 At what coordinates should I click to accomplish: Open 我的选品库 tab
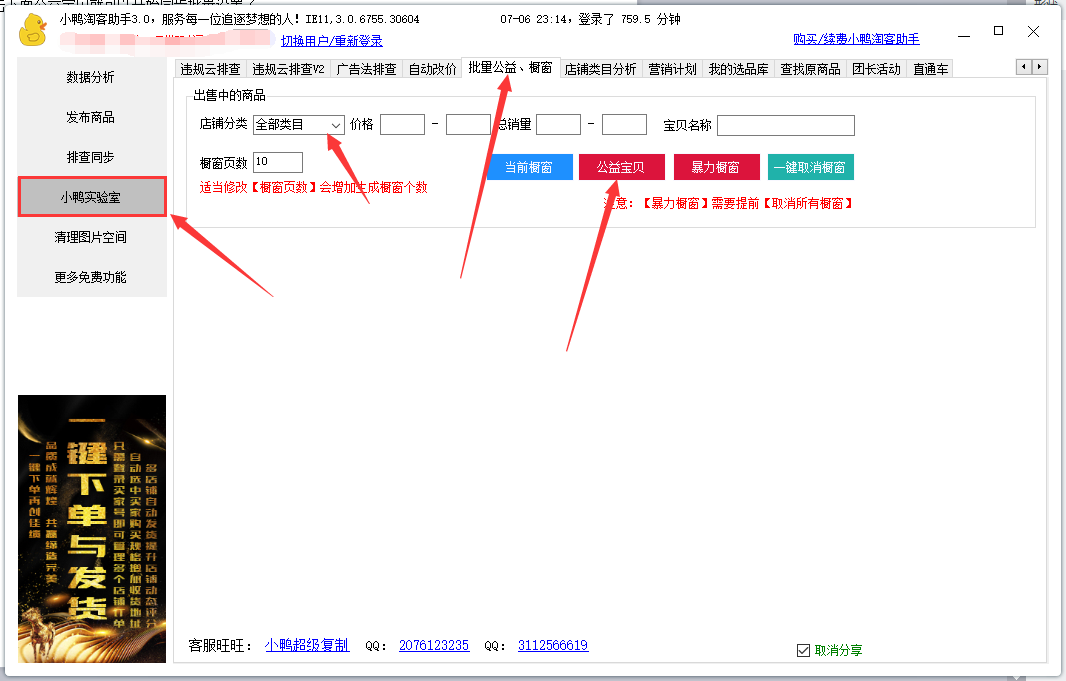point(738,69)
